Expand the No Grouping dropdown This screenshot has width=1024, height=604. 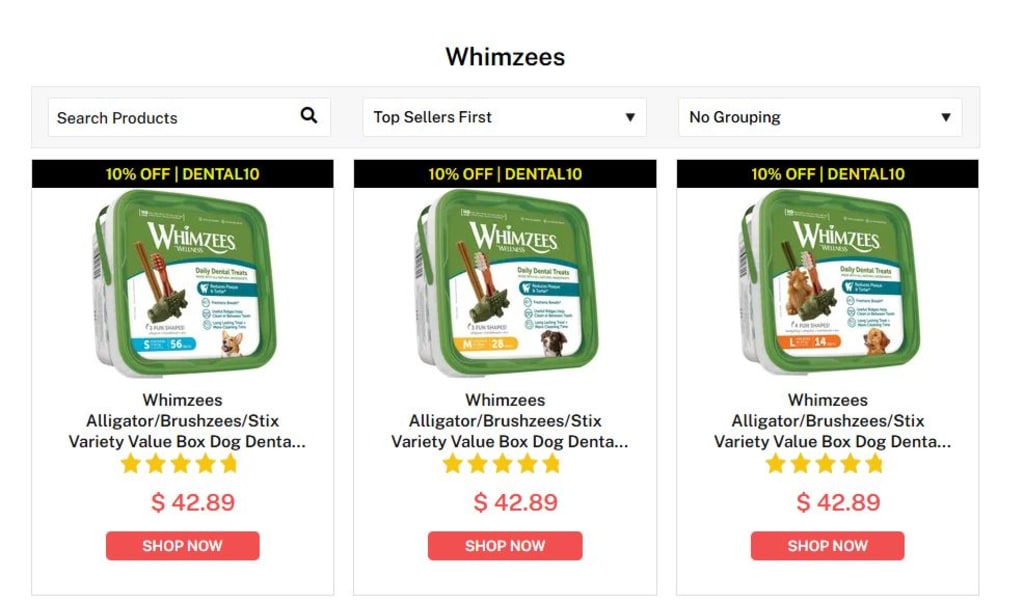[x=820, y=118]
